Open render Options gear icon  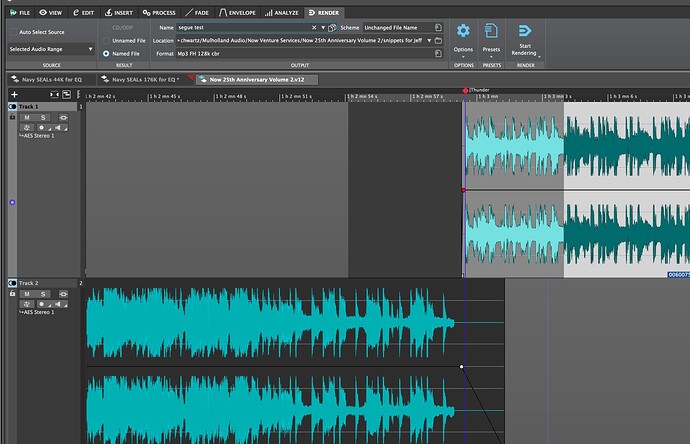(463, 31)
